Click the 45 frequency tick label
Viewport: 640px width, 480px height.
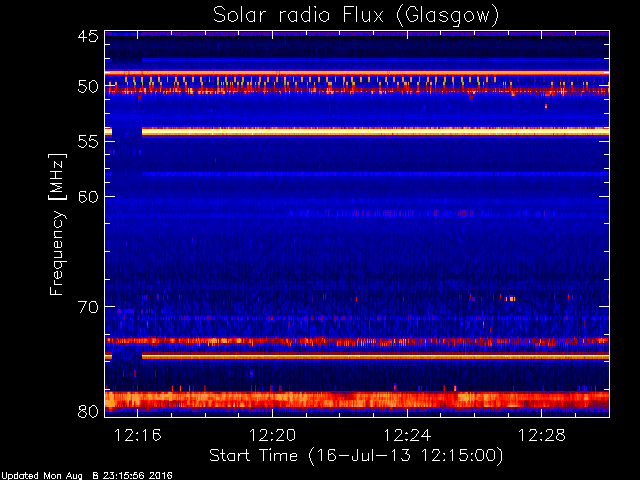click(x=88, y=36)
